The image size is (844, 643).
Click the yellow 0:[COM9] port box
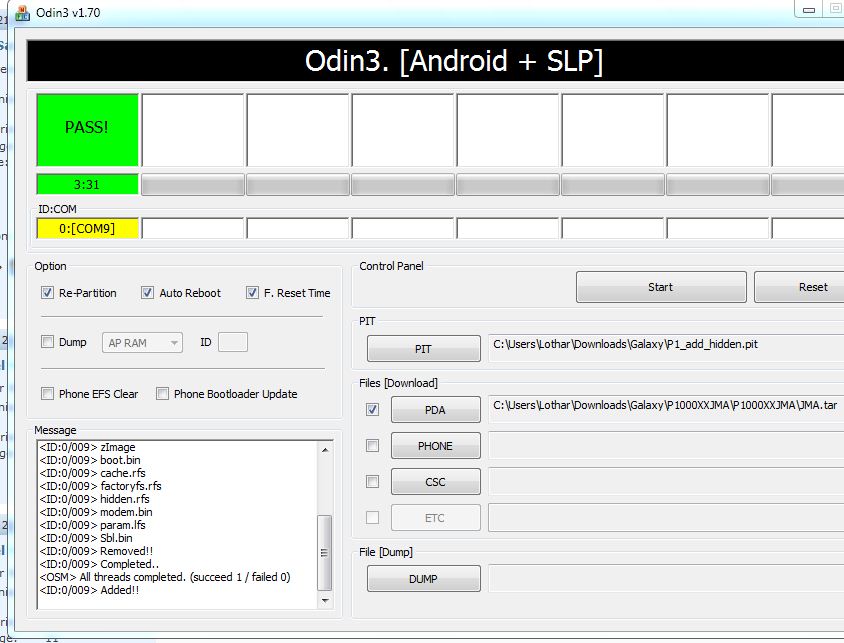point(87,228)
